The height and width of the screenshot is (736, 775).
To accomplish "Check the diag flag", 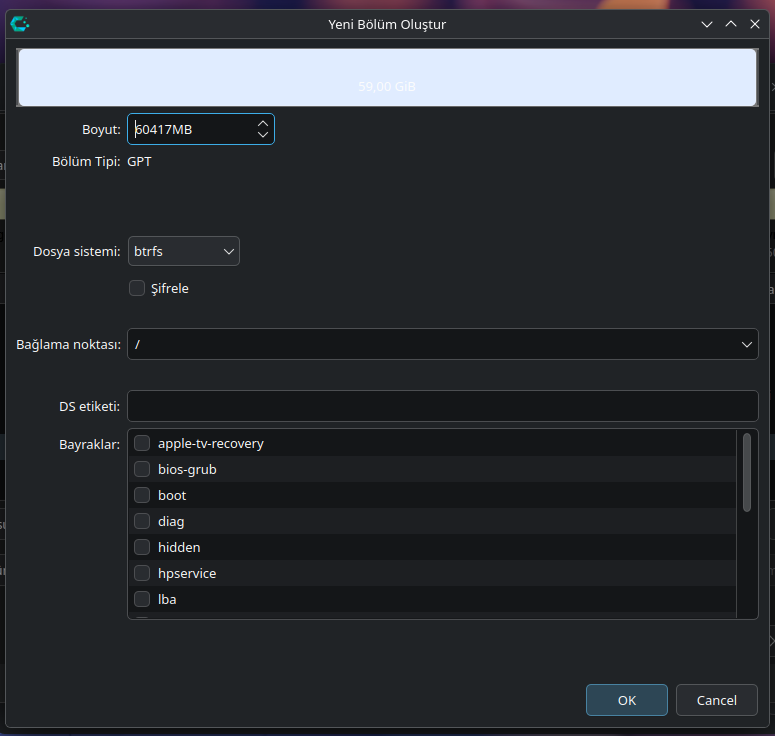I will (x=142, y=521).
